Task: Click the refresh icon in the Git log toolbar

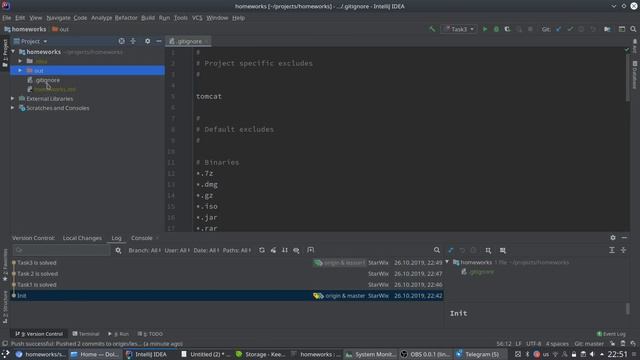Action: (262, 250)
